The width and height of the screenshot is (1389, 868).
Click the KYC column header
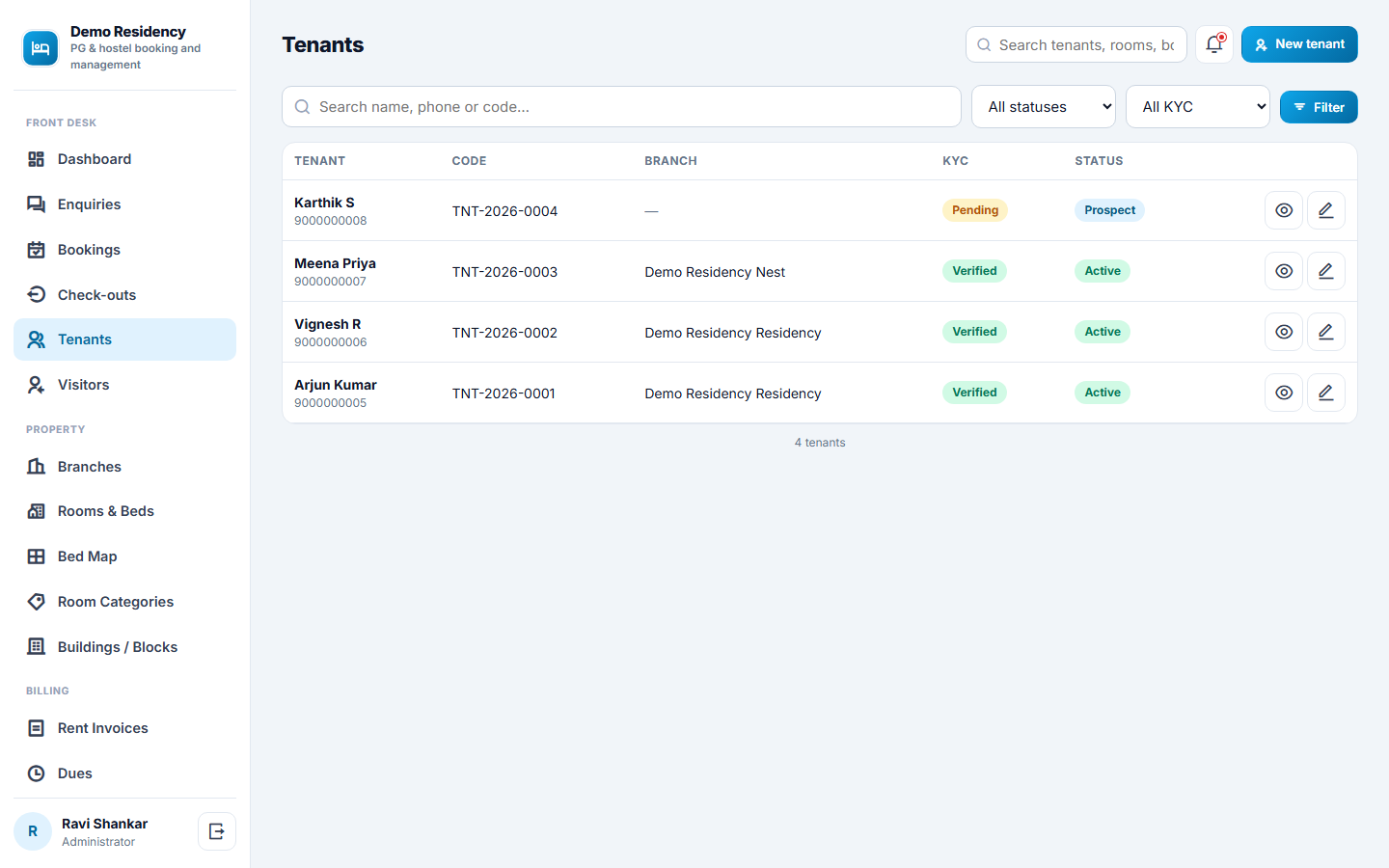coord(955,161)
